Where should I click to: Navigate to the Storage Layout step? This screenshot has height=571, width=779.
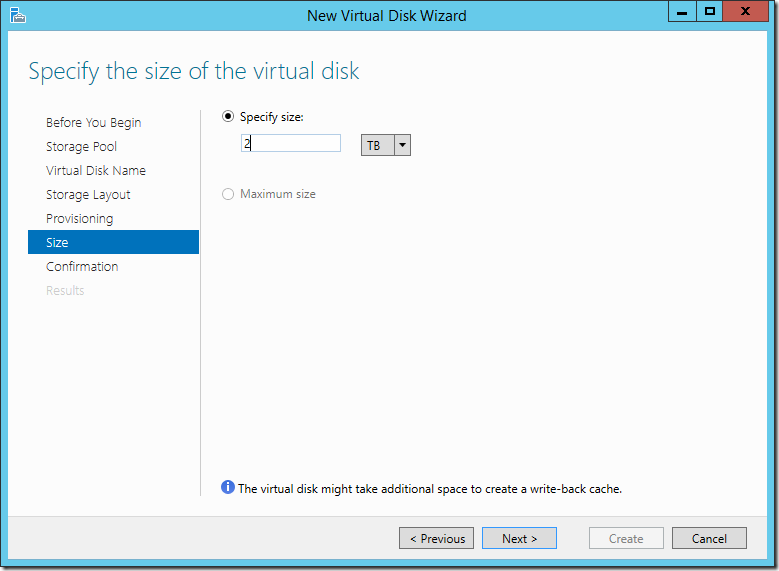tap(88, 195)
